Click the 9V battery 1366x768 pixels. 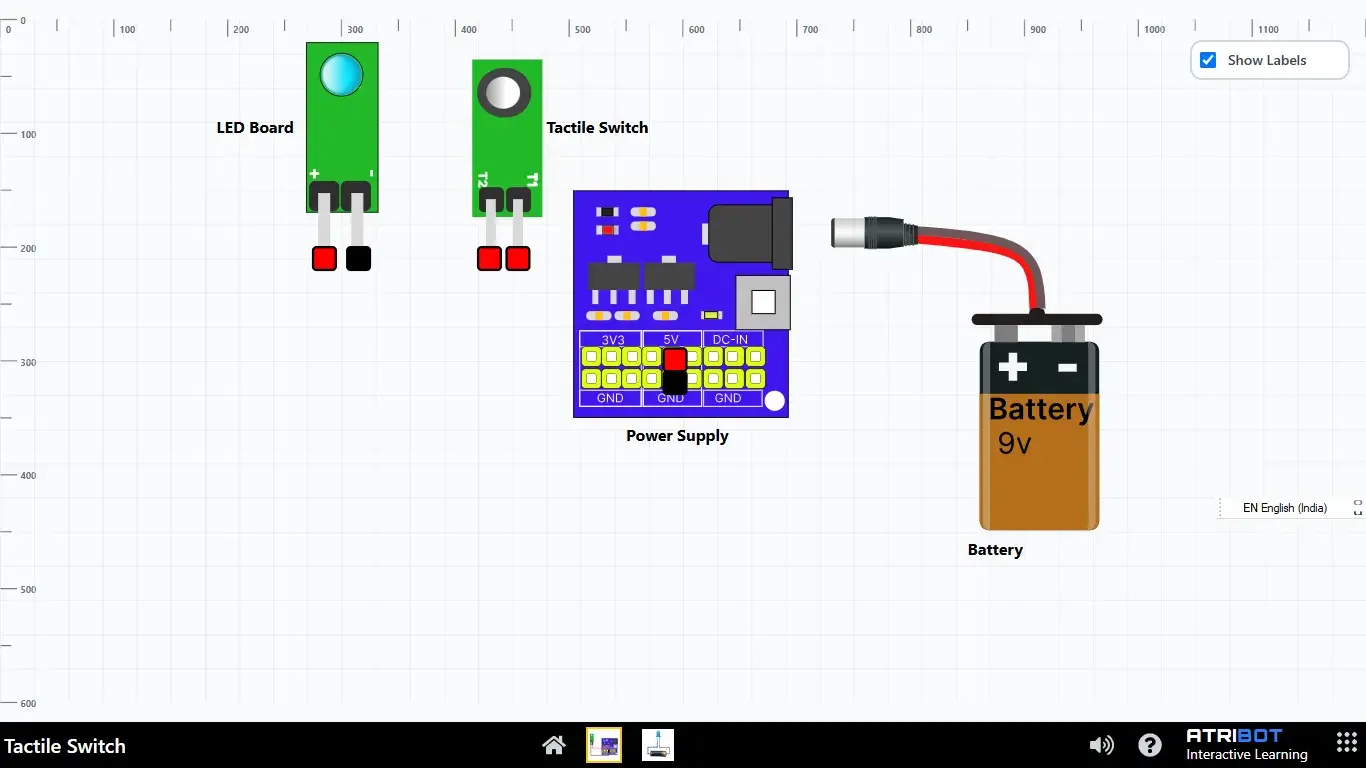(x=1039, y=435)
